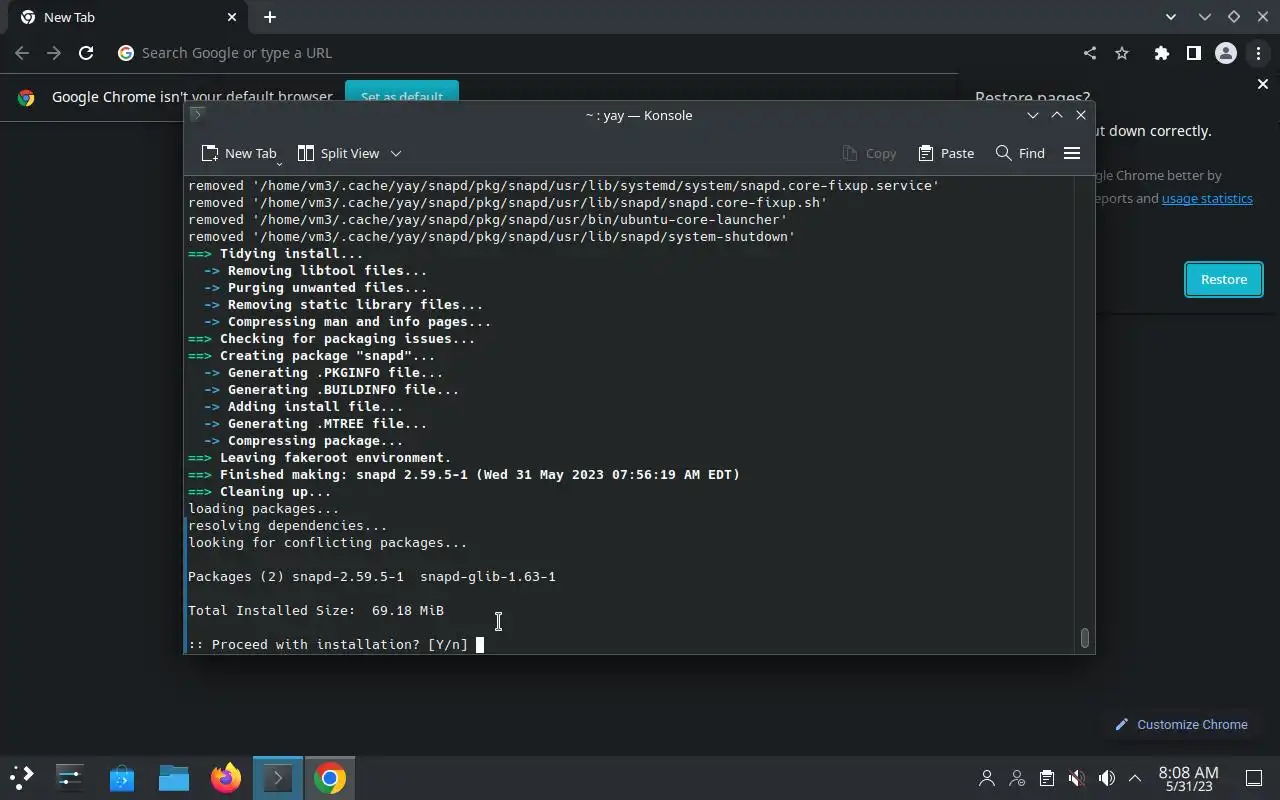This screenshot has height=800, width=1280.
Task: Click Show Desktop button in taskbar
Action: pos(1253,777)
